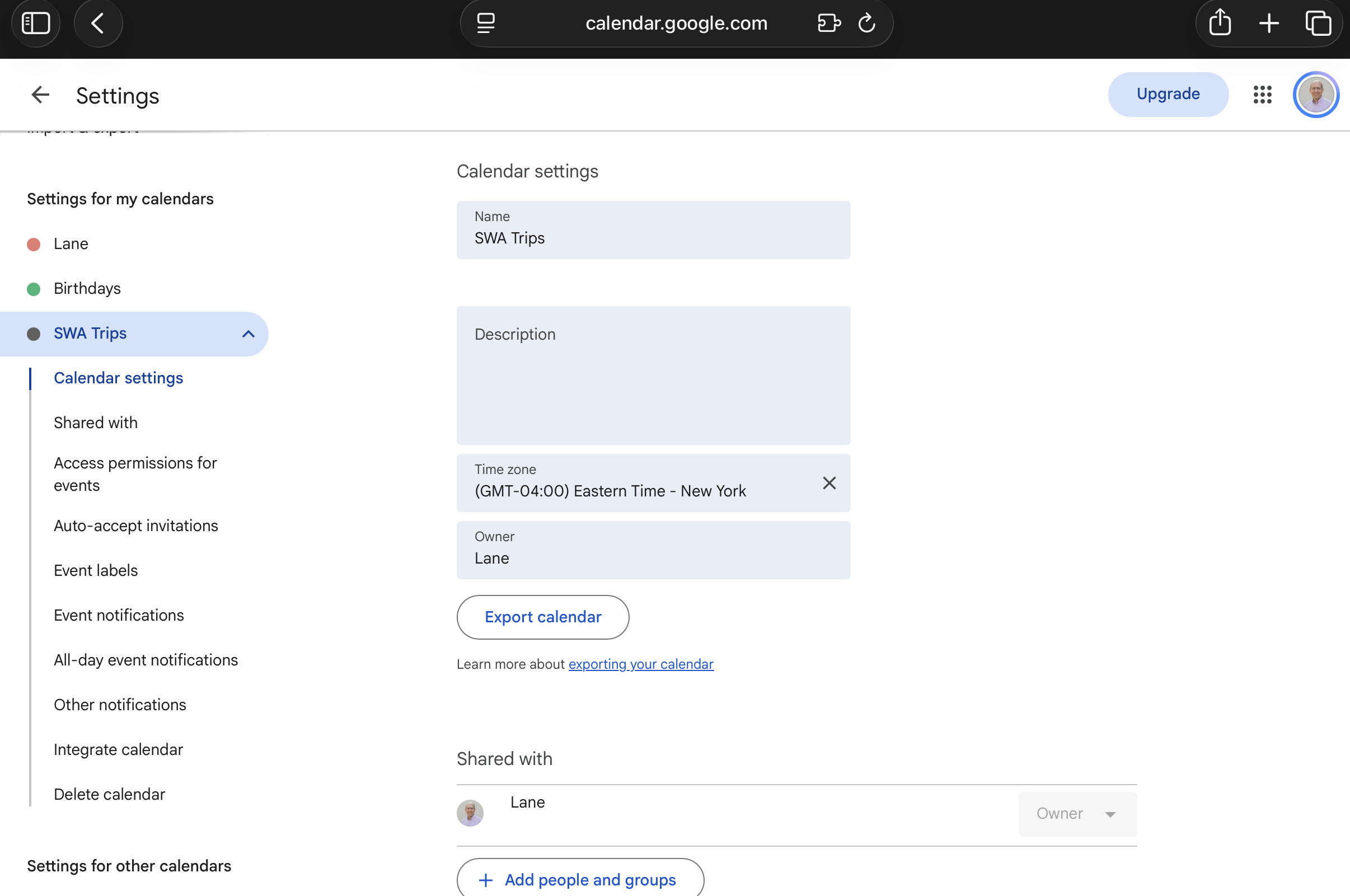Open Delete calendar section
This screenshot has width=1350, height=896.
coord(109,794)
